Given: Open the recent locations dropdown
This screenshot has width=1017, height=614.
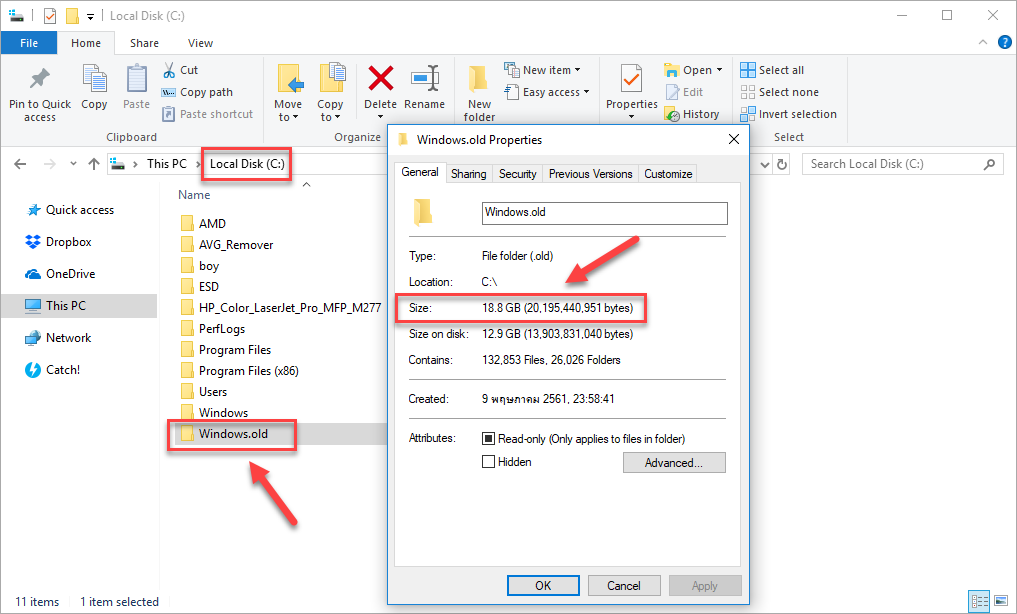Looking at the screenshot, I should [73, 164].
